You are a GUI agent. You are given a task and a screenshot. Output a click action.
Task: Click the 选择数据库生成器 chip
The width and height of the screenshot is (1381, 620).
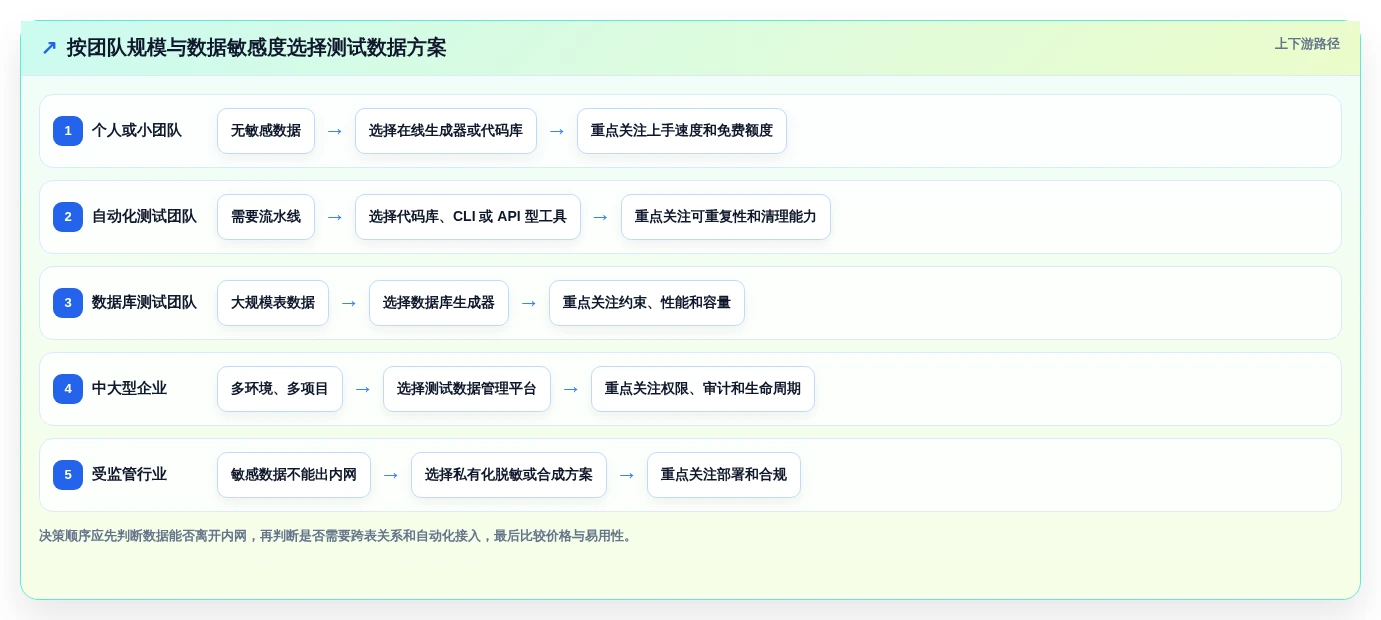pyautogui.click(x=439, y=303)
